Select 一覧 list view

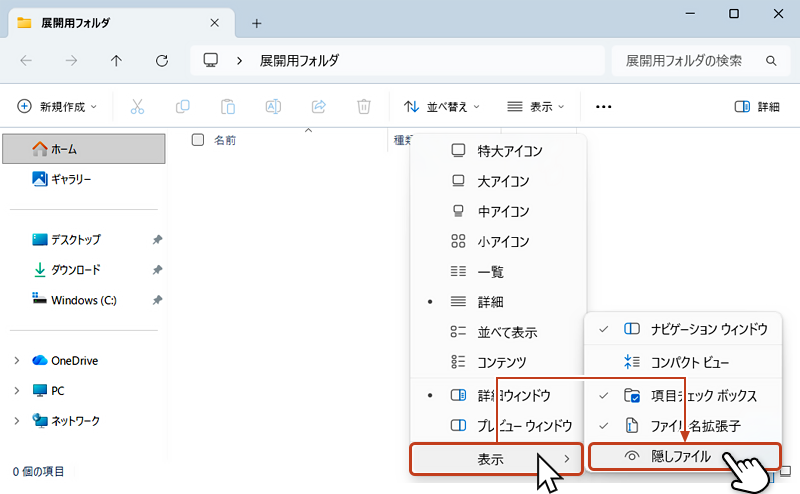tap(498, 271)
